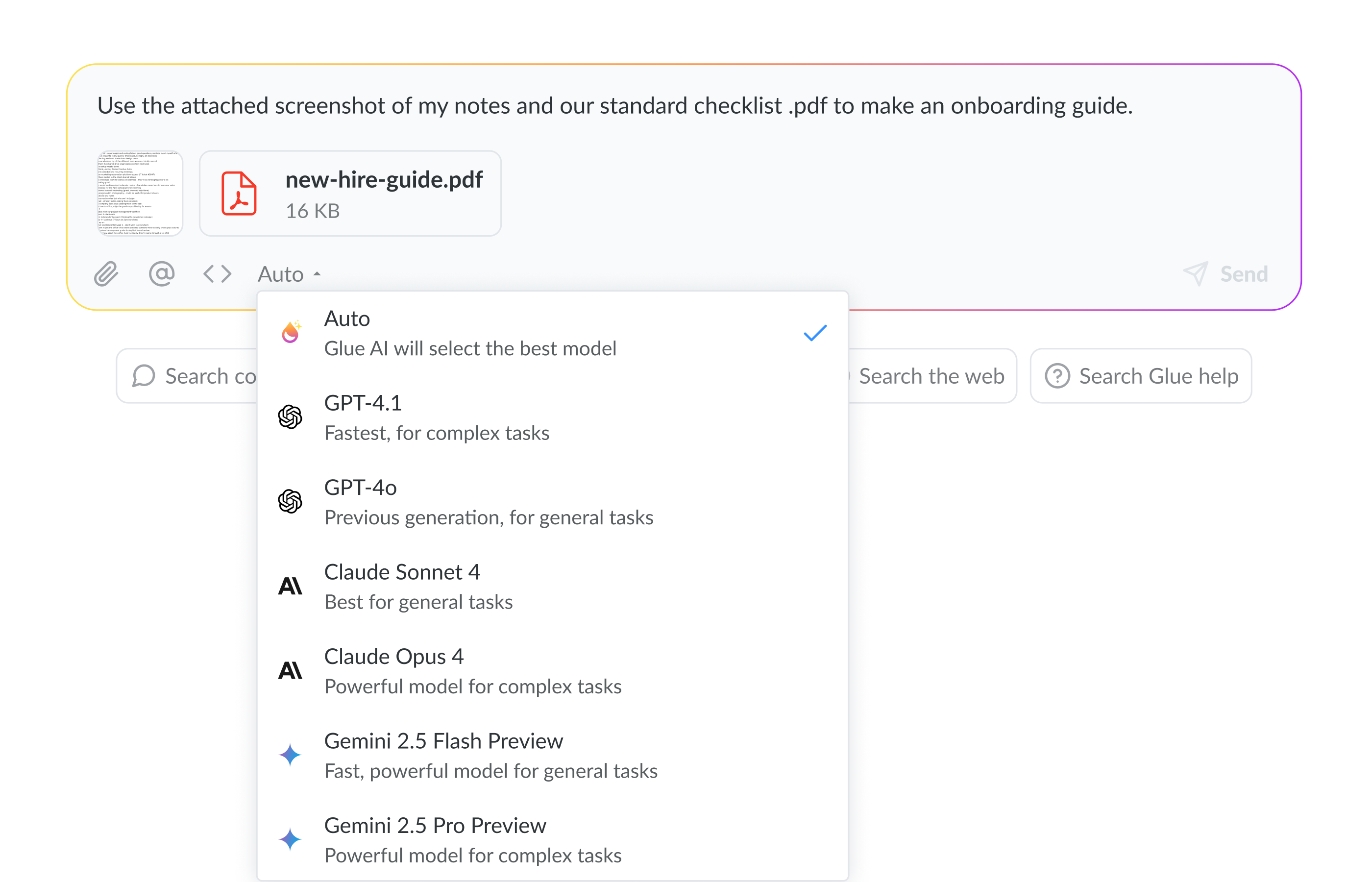
Task: Click the @ mention icon
Action: [x=162, y=274]
